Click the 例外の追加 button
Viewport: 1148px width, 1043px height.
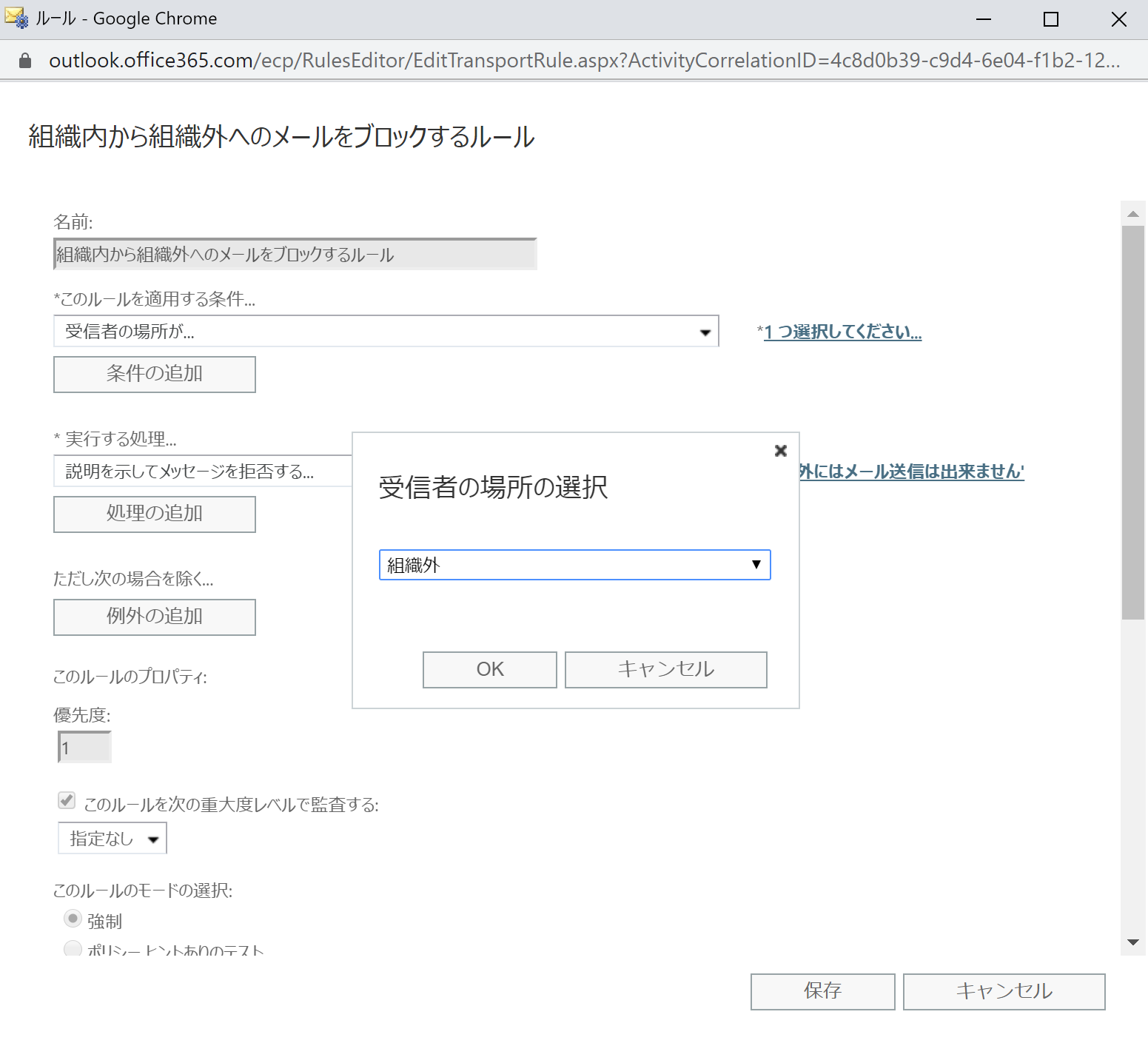[155, 617]
